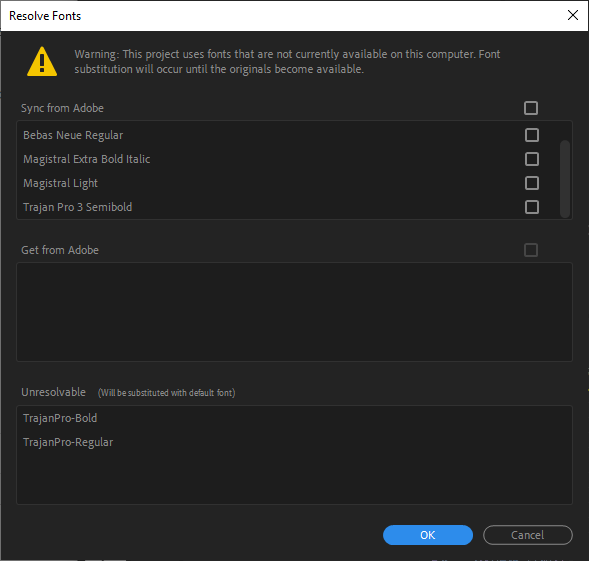Click inside the empty Get from Adobe list
Screen dimensions: 589x561
coord(294,312)
